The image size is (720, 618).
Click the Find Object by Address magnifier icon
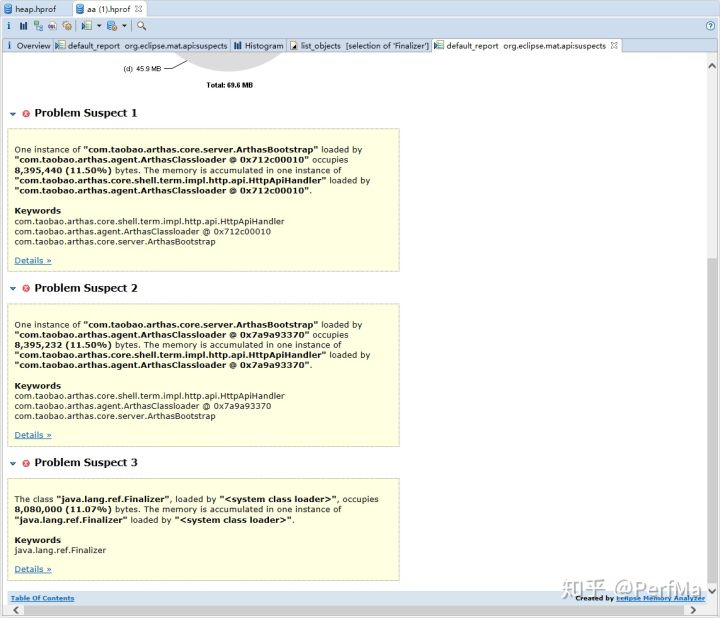141,26
